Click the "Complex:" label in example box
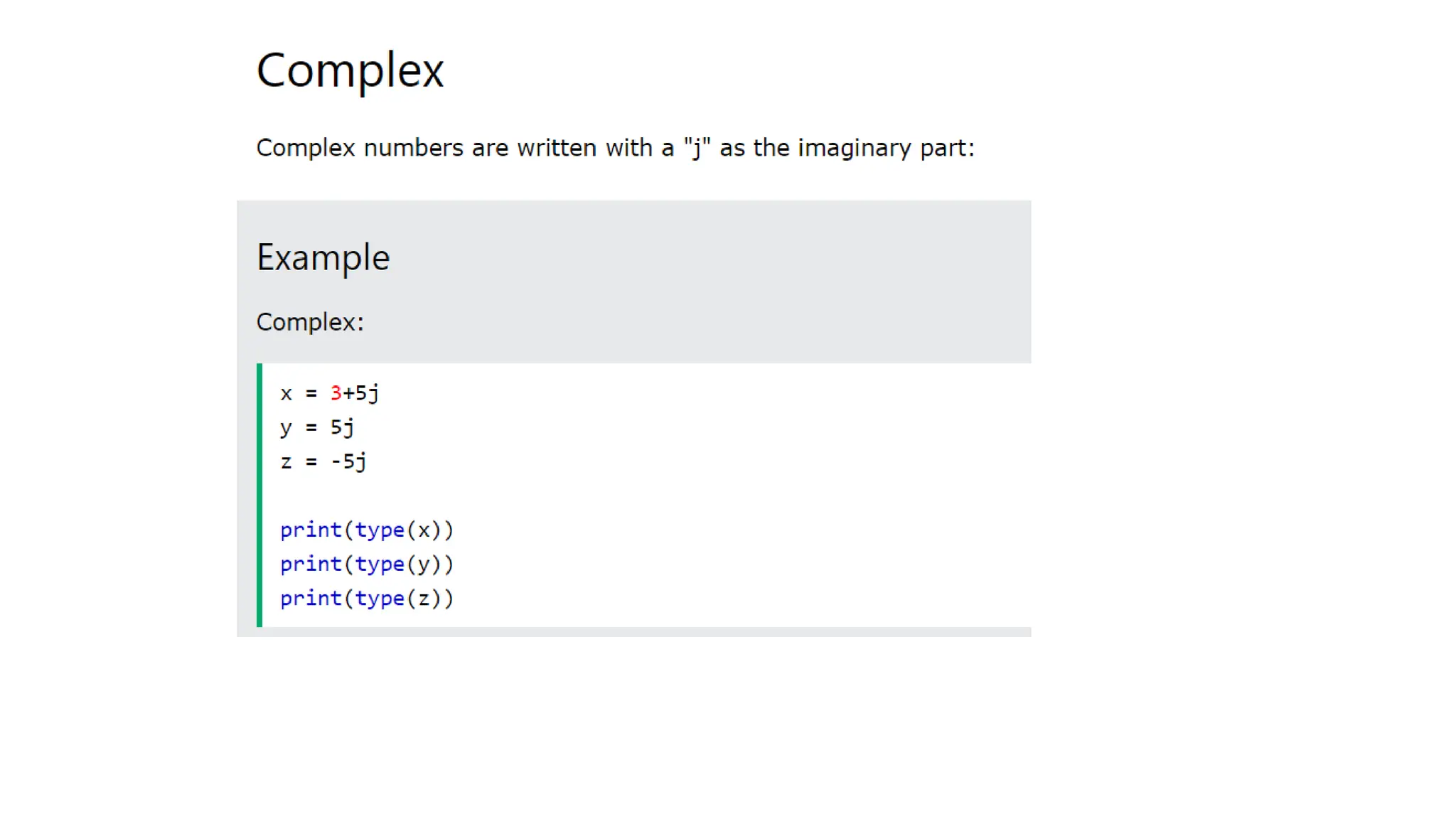 (310, 322)
